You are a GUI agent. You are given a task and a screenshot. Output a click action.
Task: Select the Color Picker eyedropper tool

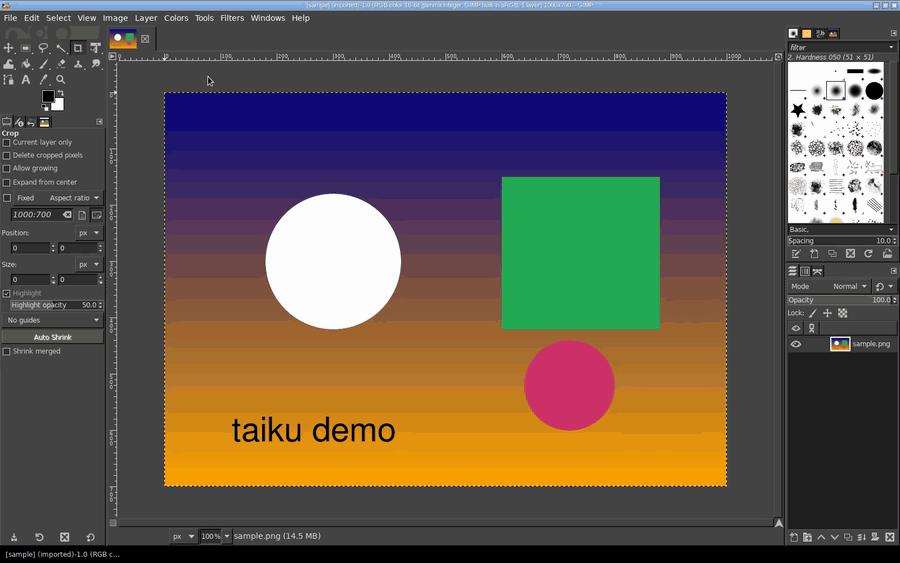pos(43,80)
